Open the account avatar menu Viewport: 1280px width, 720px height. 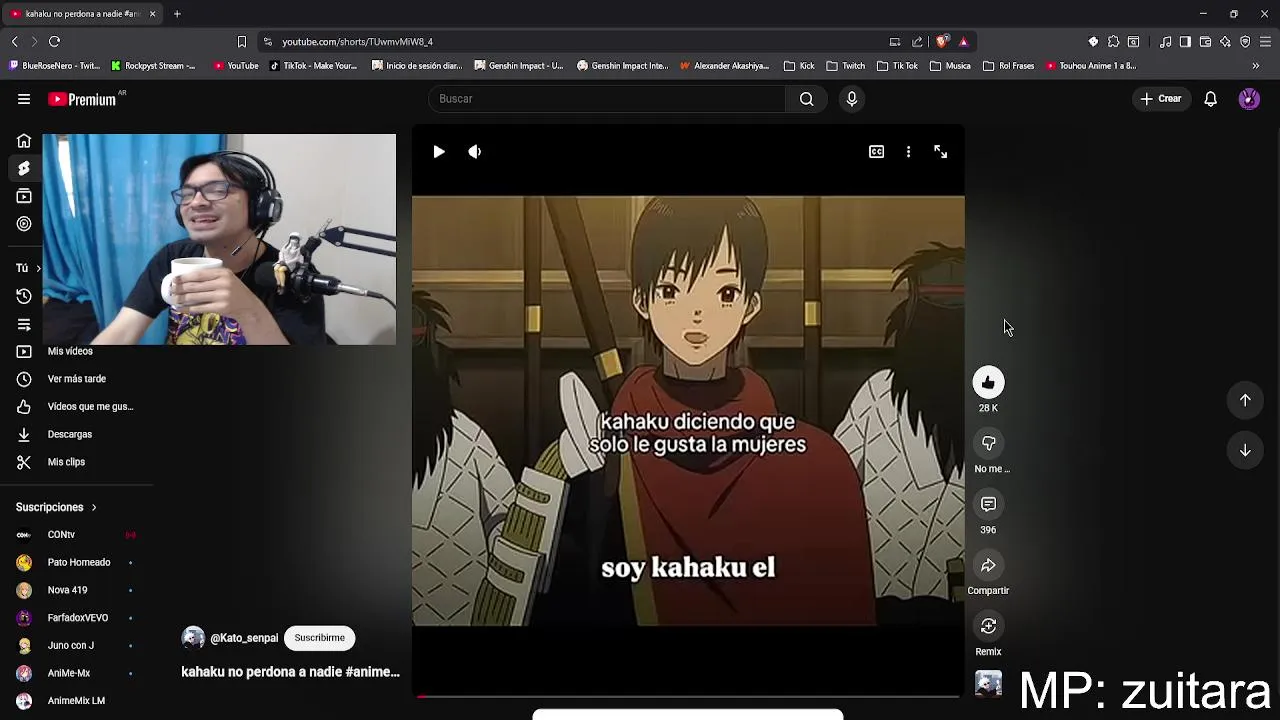coord(1249,99)
